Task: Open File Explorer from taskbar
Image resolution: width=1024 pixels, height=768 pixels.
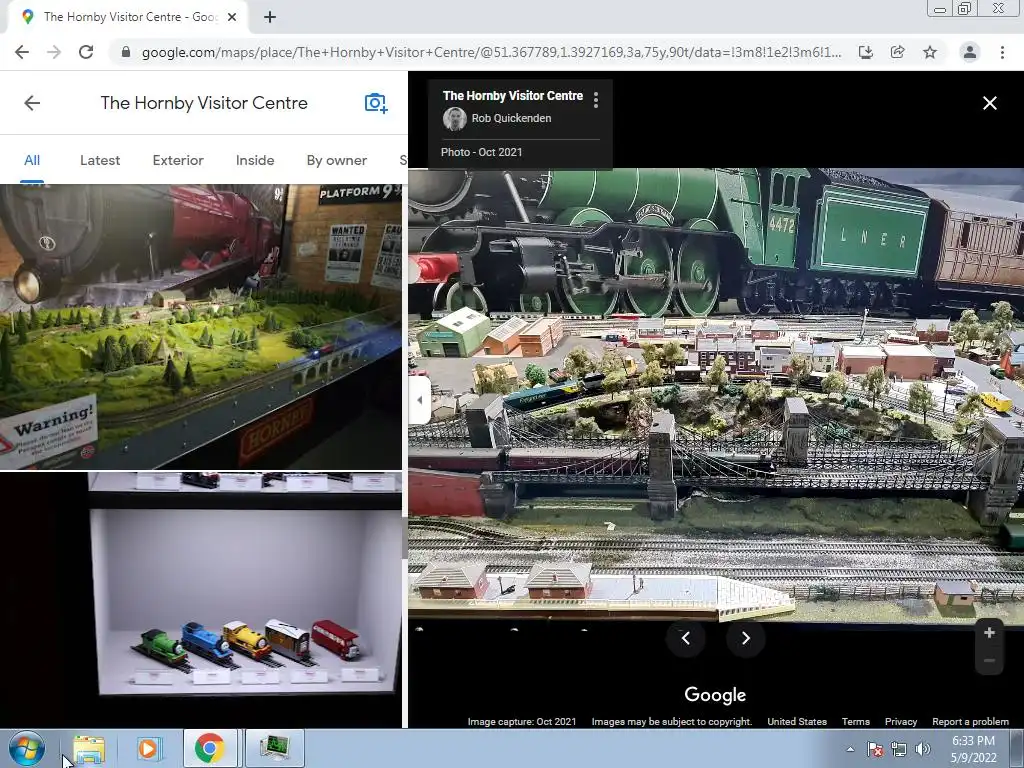Action: click(89, 748)
